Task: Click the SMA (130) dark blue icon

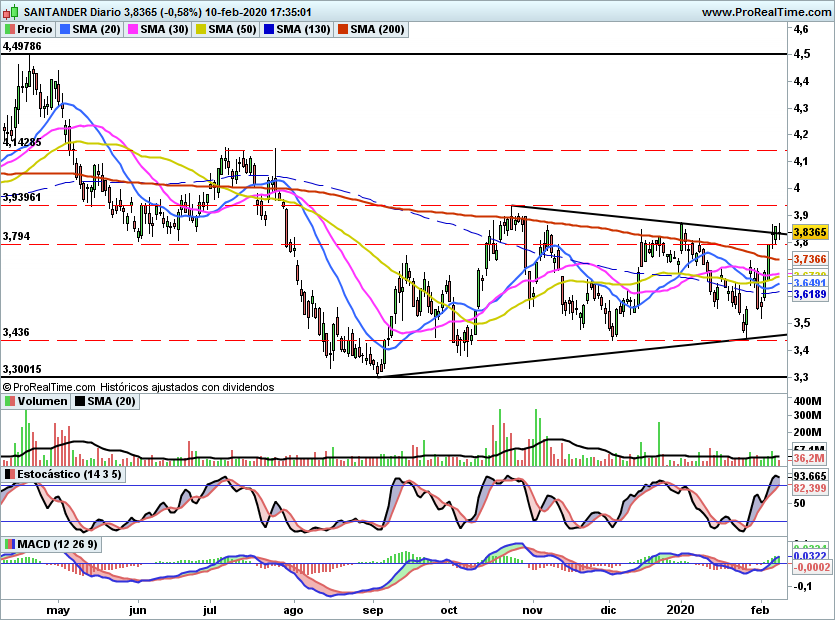Action: coord(268,29)
